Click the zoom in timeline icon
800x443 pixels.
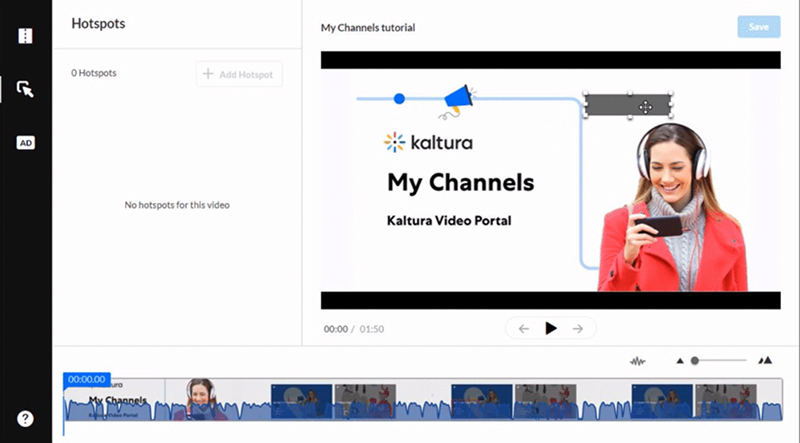coord(765,360)
